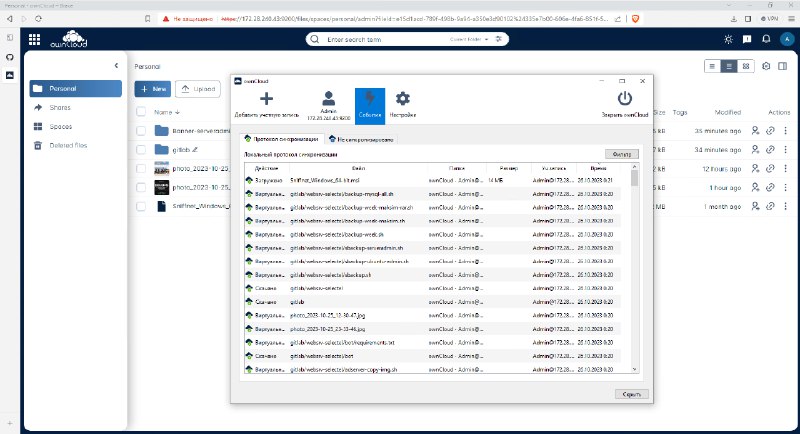The height and width of the screenshot is (434, 800).
Task: Add people to row modified 1 hour ago
Action: coord(755,188)
